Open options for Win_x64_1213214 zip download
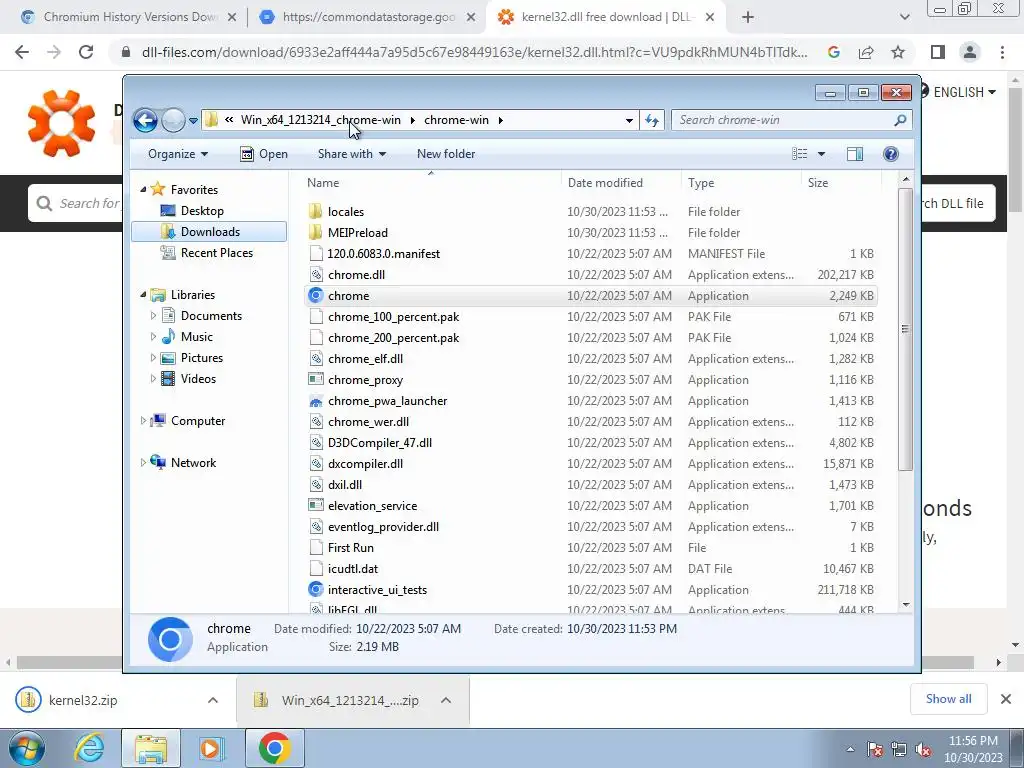The width and height of the screenshot is (1024, 768). [446, 700]
